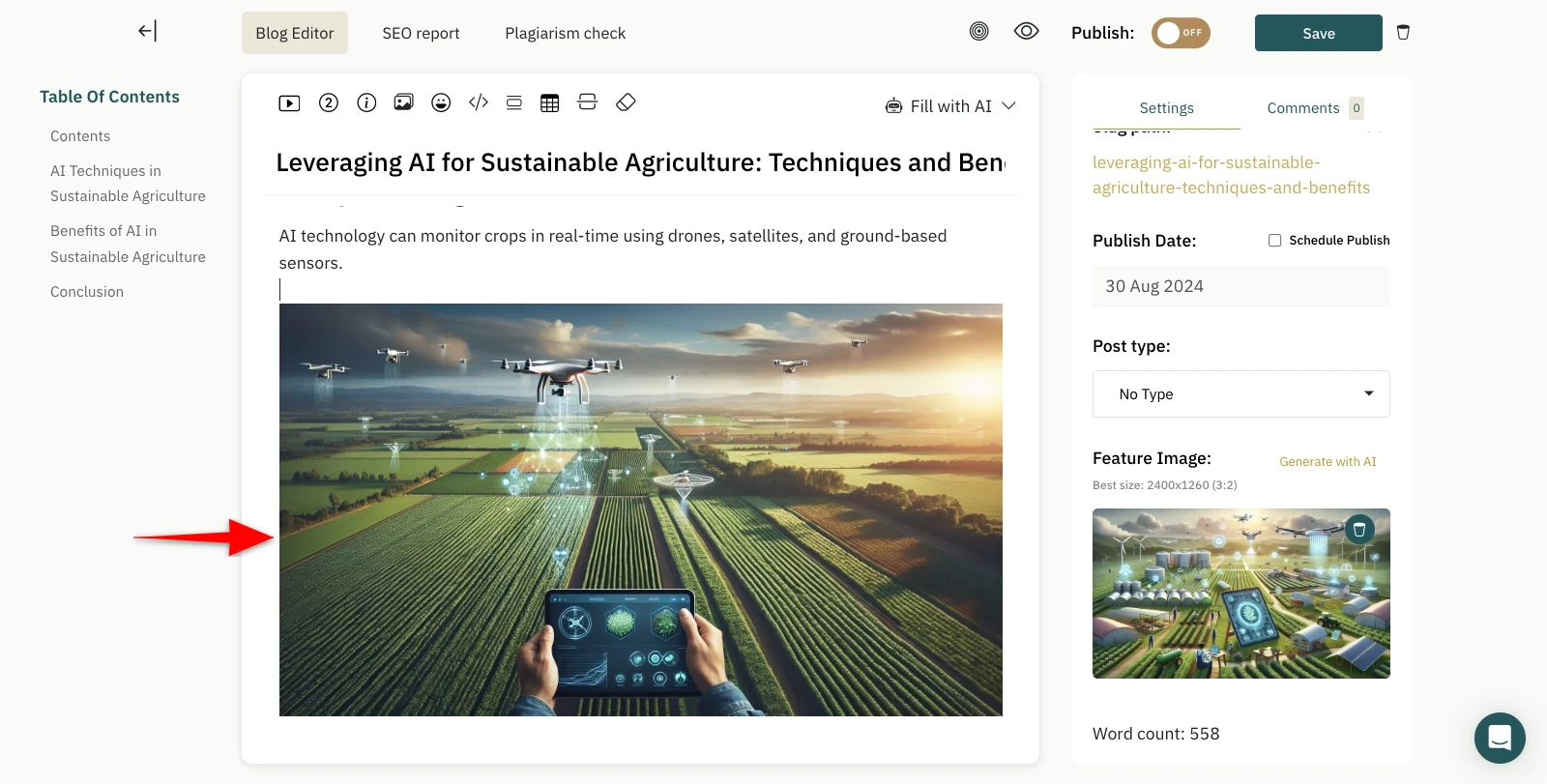Delete the post using top trash icon
The width and height of the screenshot is (1547, 784).
(x=1403, y=32)
